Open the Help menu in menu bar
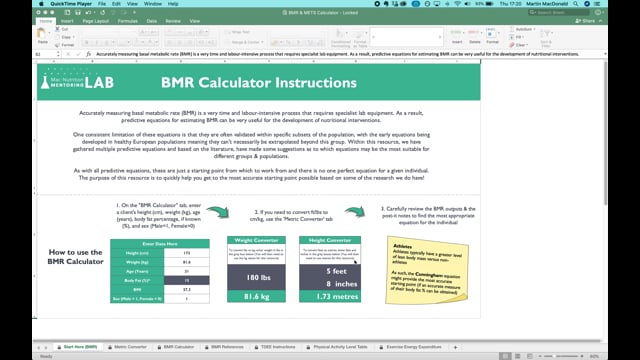Image resolution: width=640 pixels, height=360 pixels. [x=173, y=4]
